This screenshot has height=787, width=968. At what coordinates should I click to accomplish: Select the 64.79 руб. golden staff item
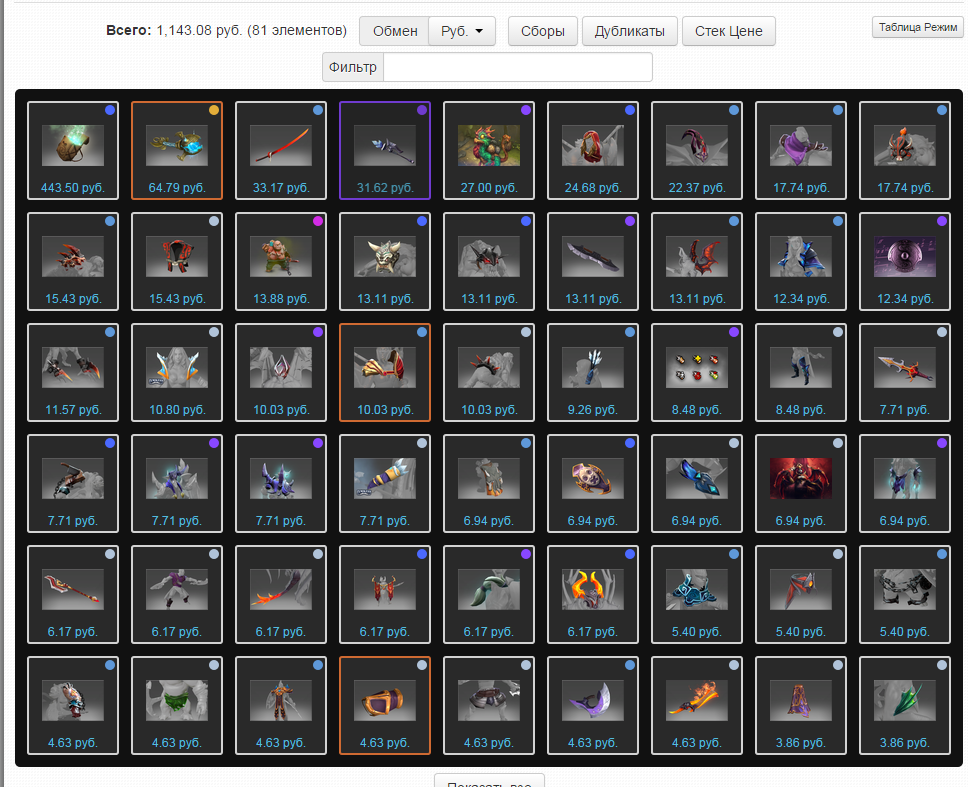point(177,151)
